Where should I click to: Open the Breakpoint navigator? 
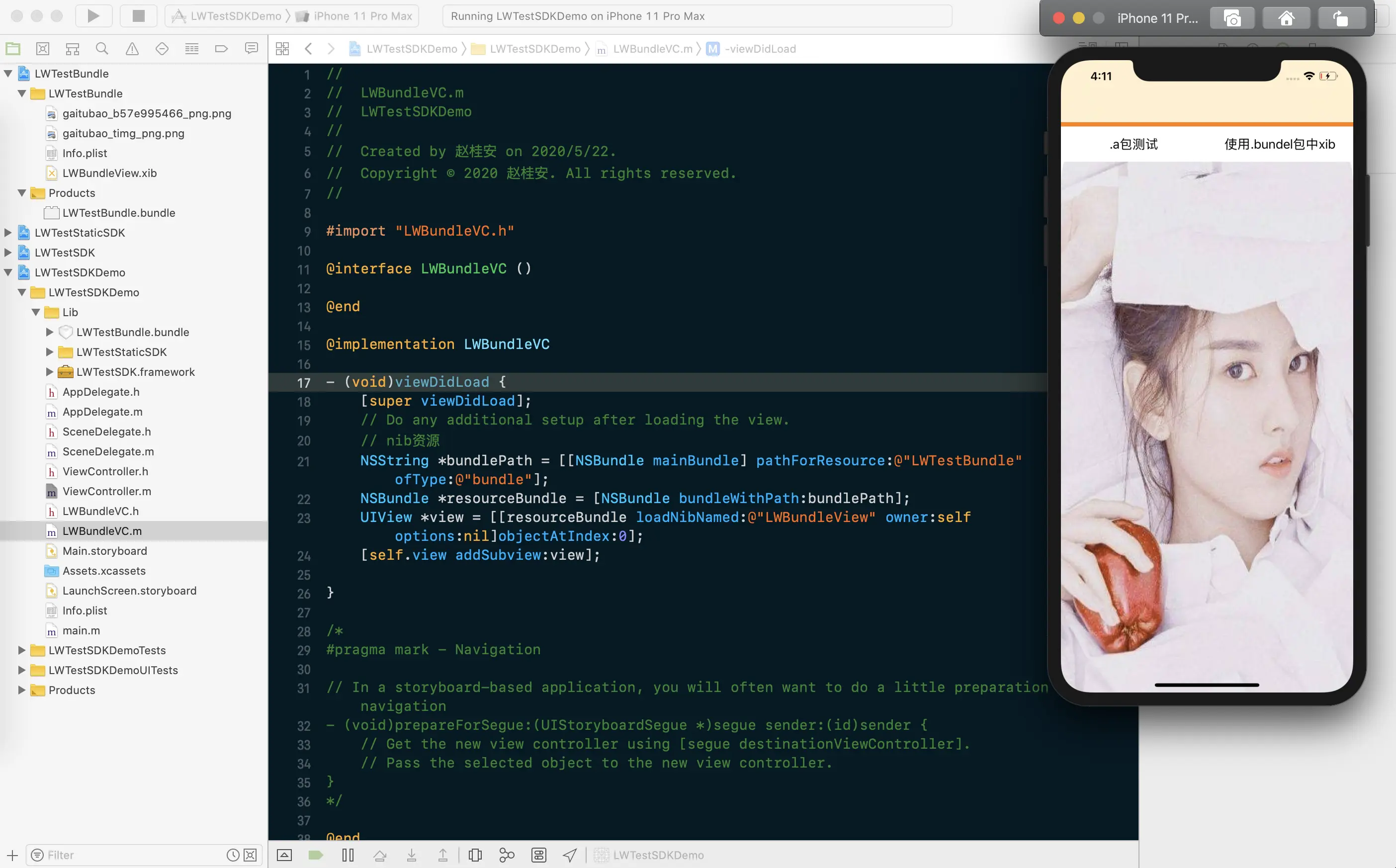point(222,49)
